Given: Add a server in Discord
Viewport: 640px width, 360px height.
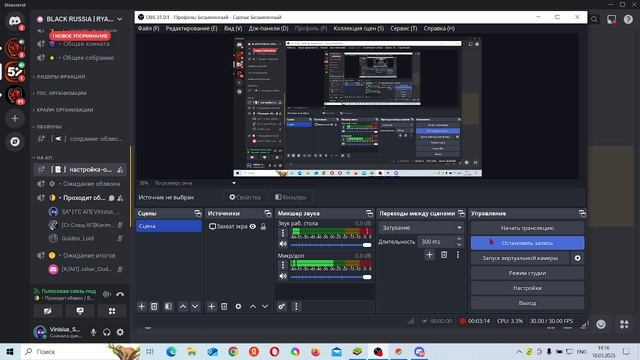Looking at the screenshot, I should point(15,118).
